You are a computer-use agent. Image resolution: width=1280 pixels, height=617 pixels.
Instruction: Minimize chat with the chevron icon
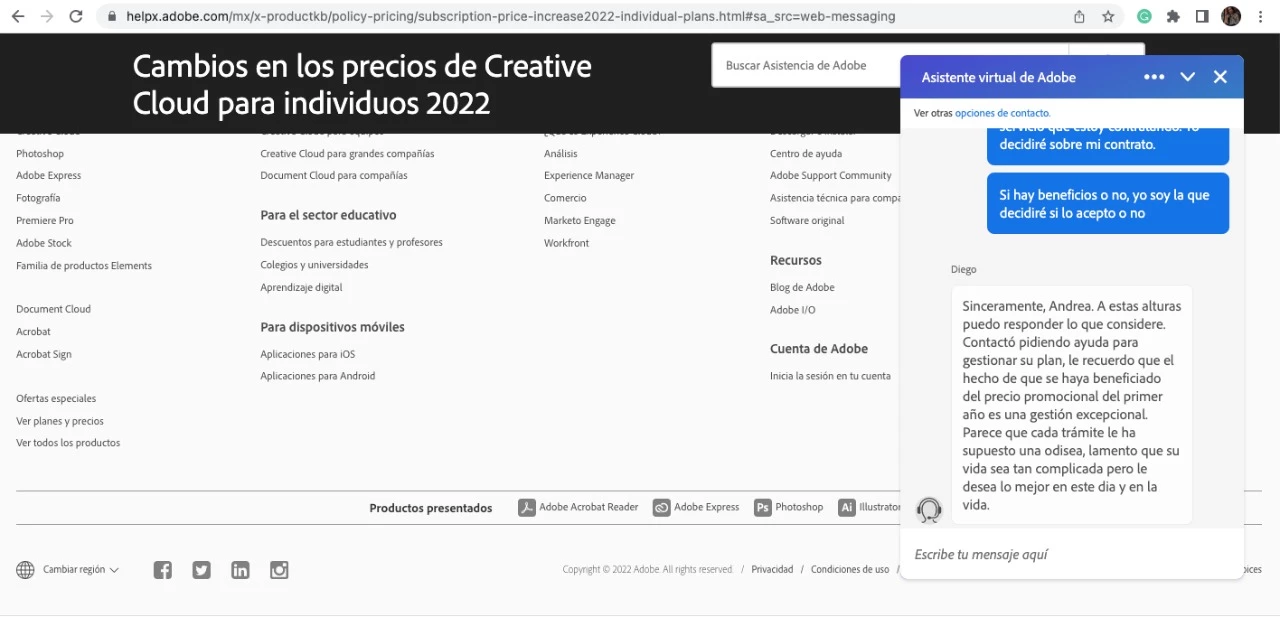[1188, 77]
